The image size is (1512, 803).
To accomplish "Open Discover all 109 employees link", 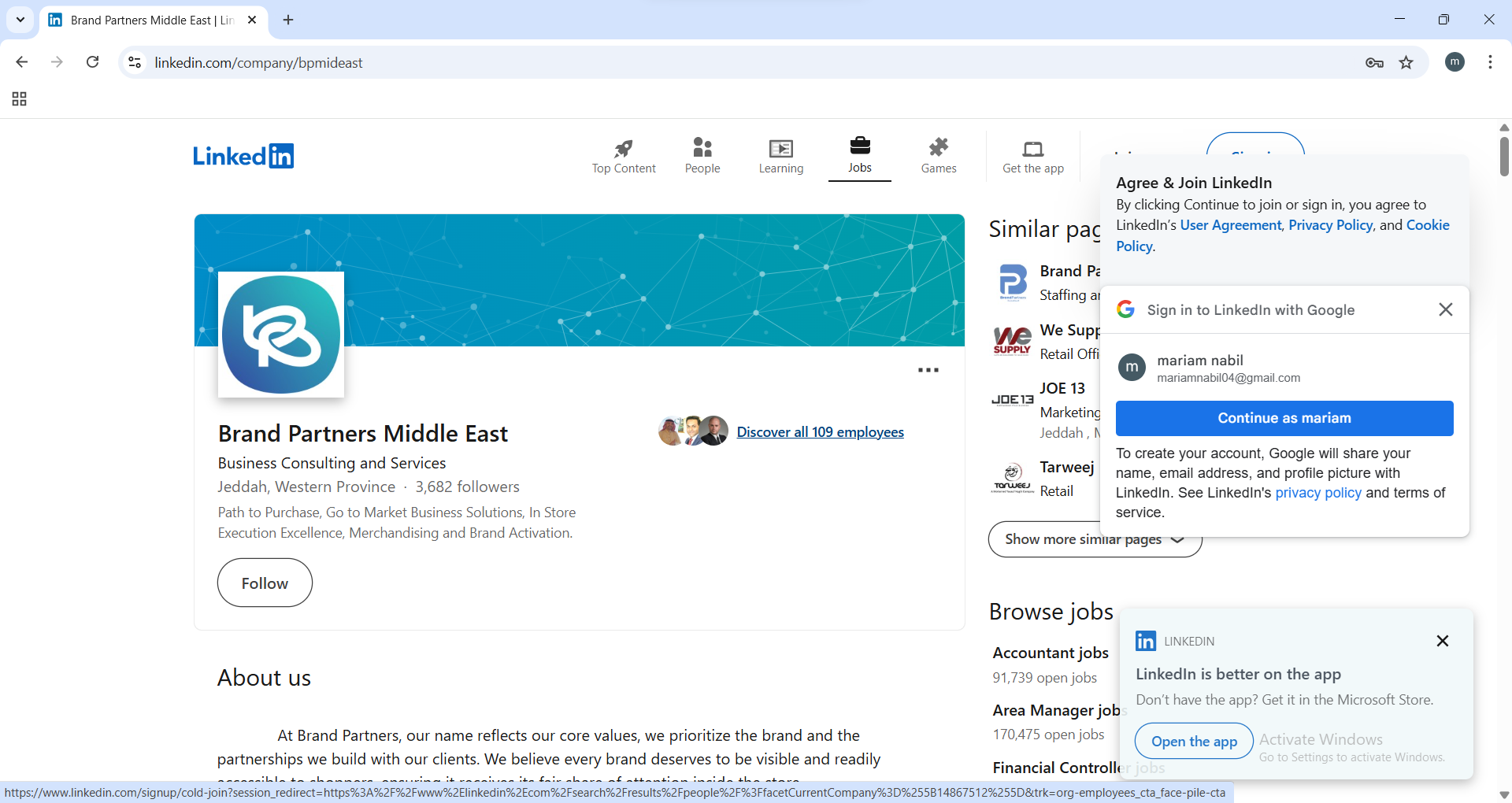I will click(x=820, y=432).
